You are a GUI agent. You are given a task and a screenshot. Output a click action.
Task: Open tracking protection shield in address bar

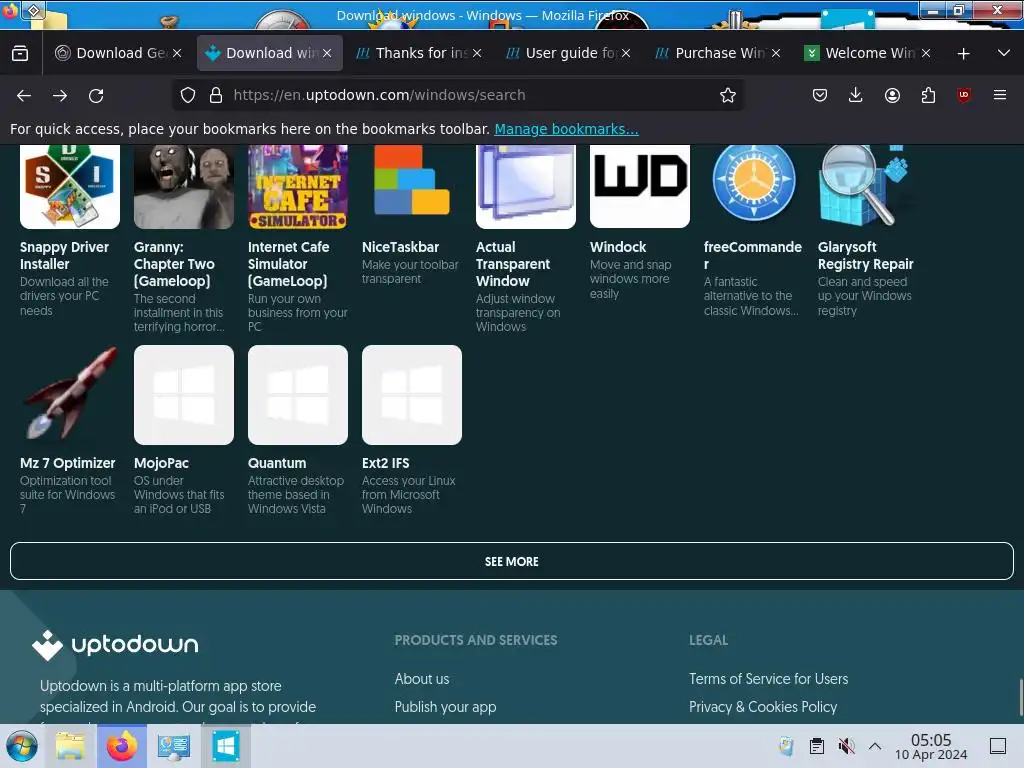click(x=188, y=95)
